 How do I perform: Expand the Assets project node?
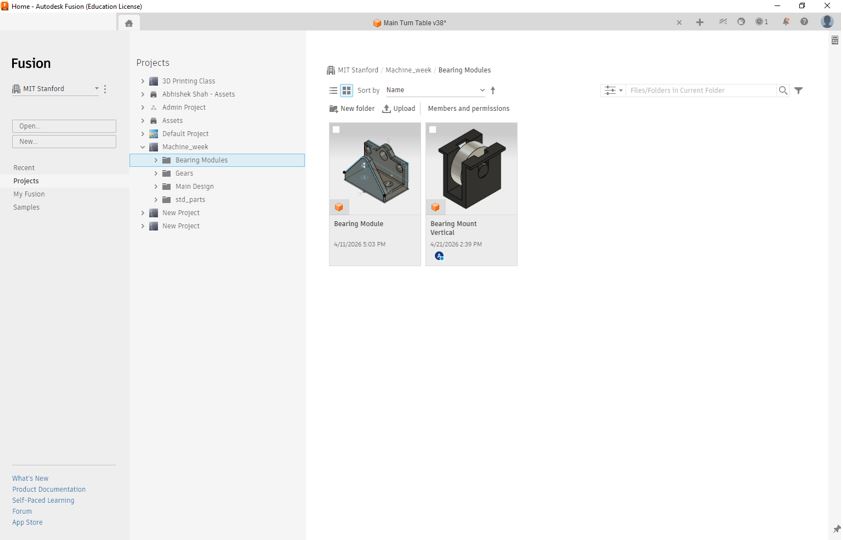(142, 120)
